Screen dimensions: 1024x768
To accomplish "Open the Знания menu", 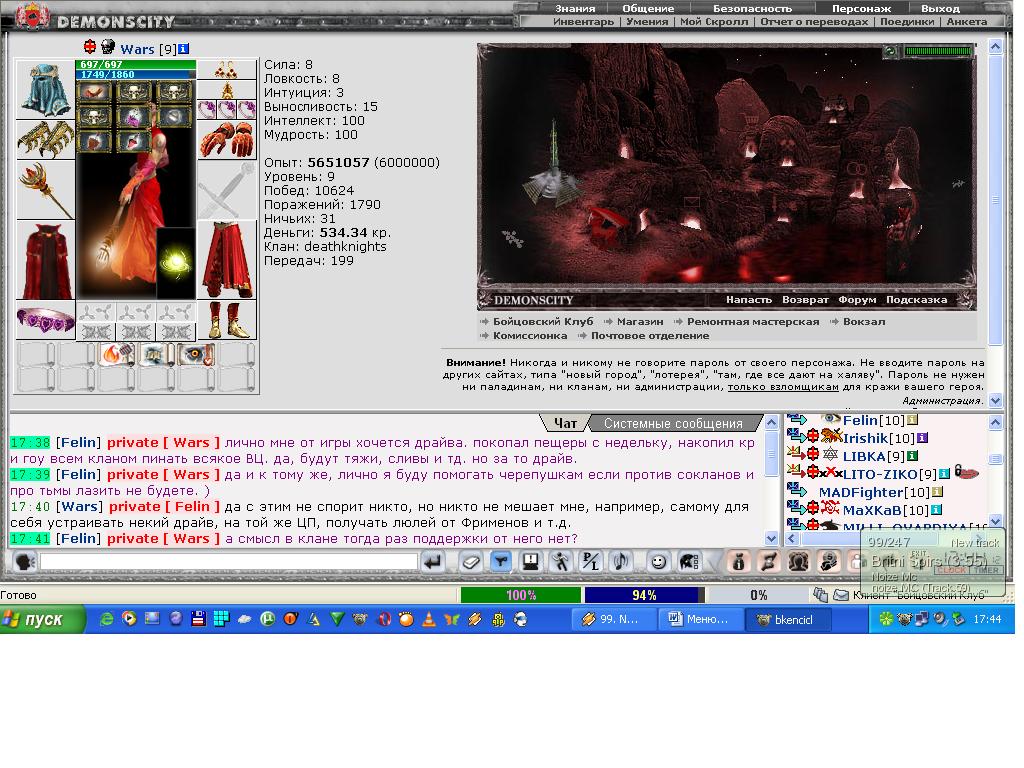I will pyautogui.click(x=575, y=8).
